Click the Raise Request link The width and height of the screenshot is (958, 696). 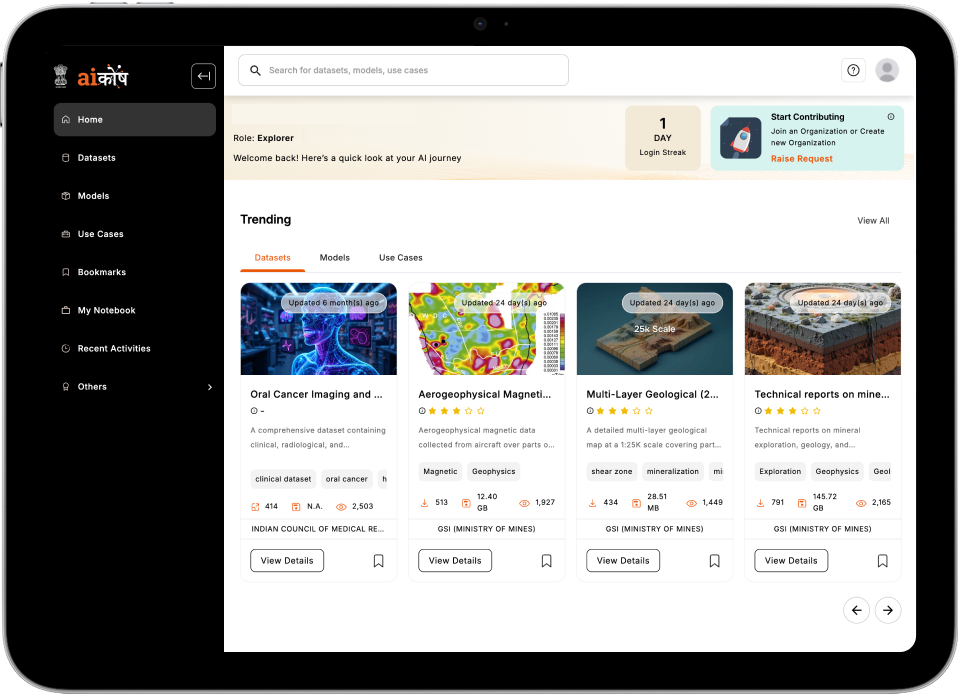(801, 159)
